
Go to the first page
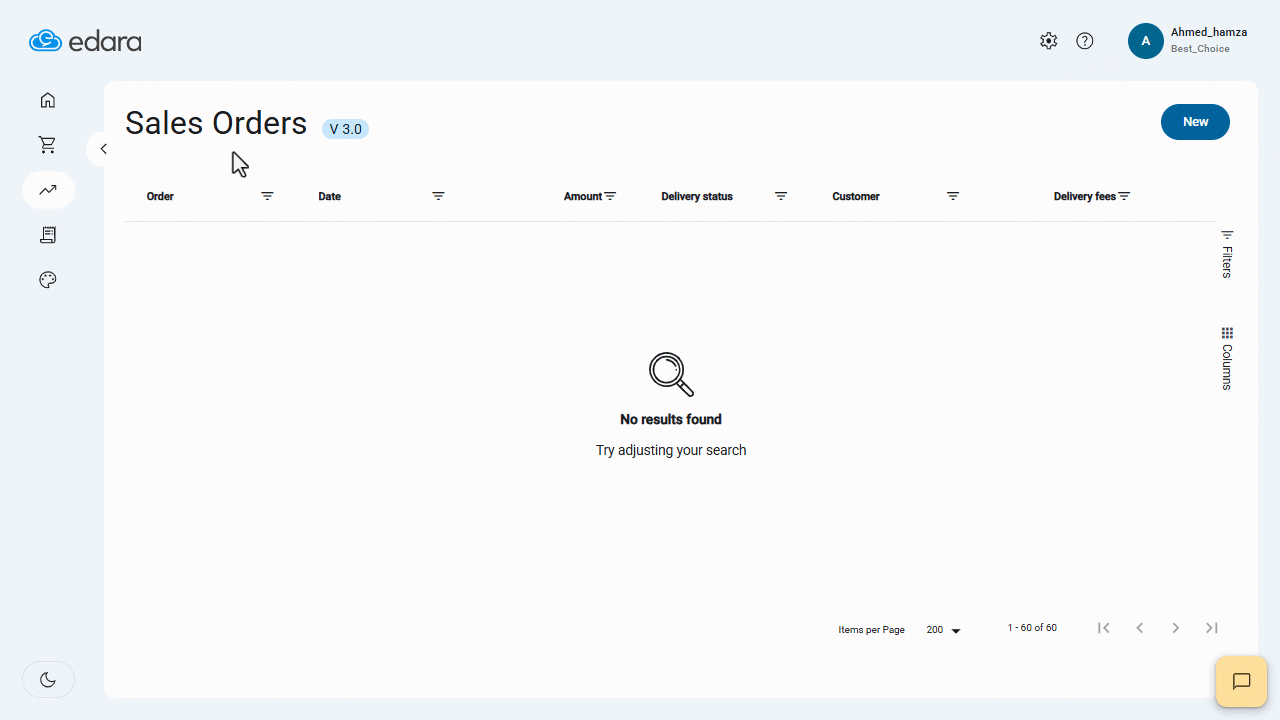tap(1104, 628)
